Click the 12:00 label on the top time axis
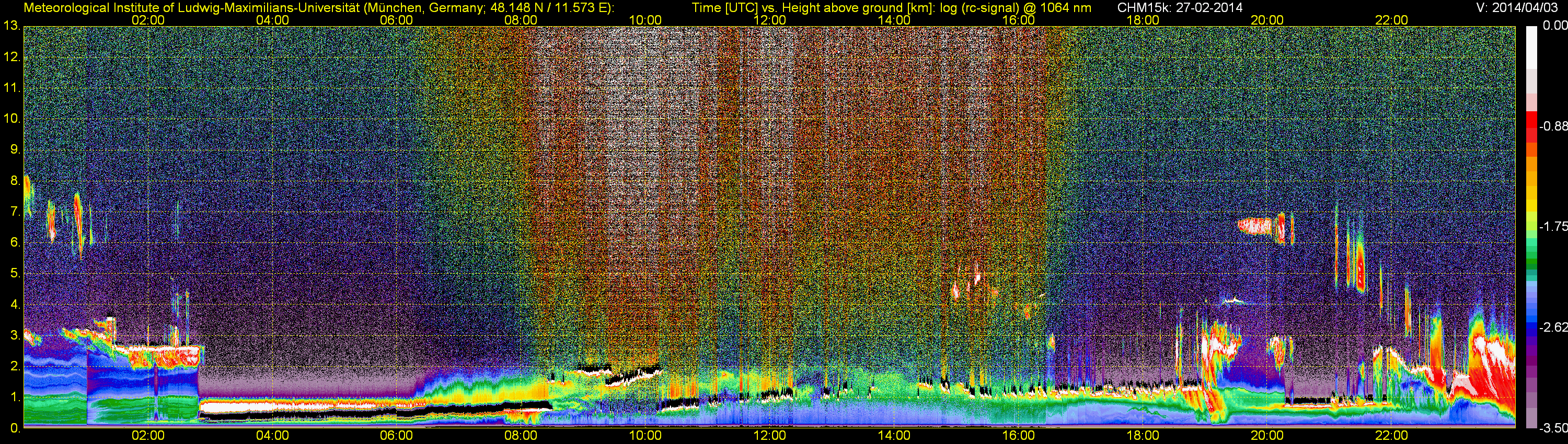Screen dimensions: 1568x444 [x=769, y=20]
